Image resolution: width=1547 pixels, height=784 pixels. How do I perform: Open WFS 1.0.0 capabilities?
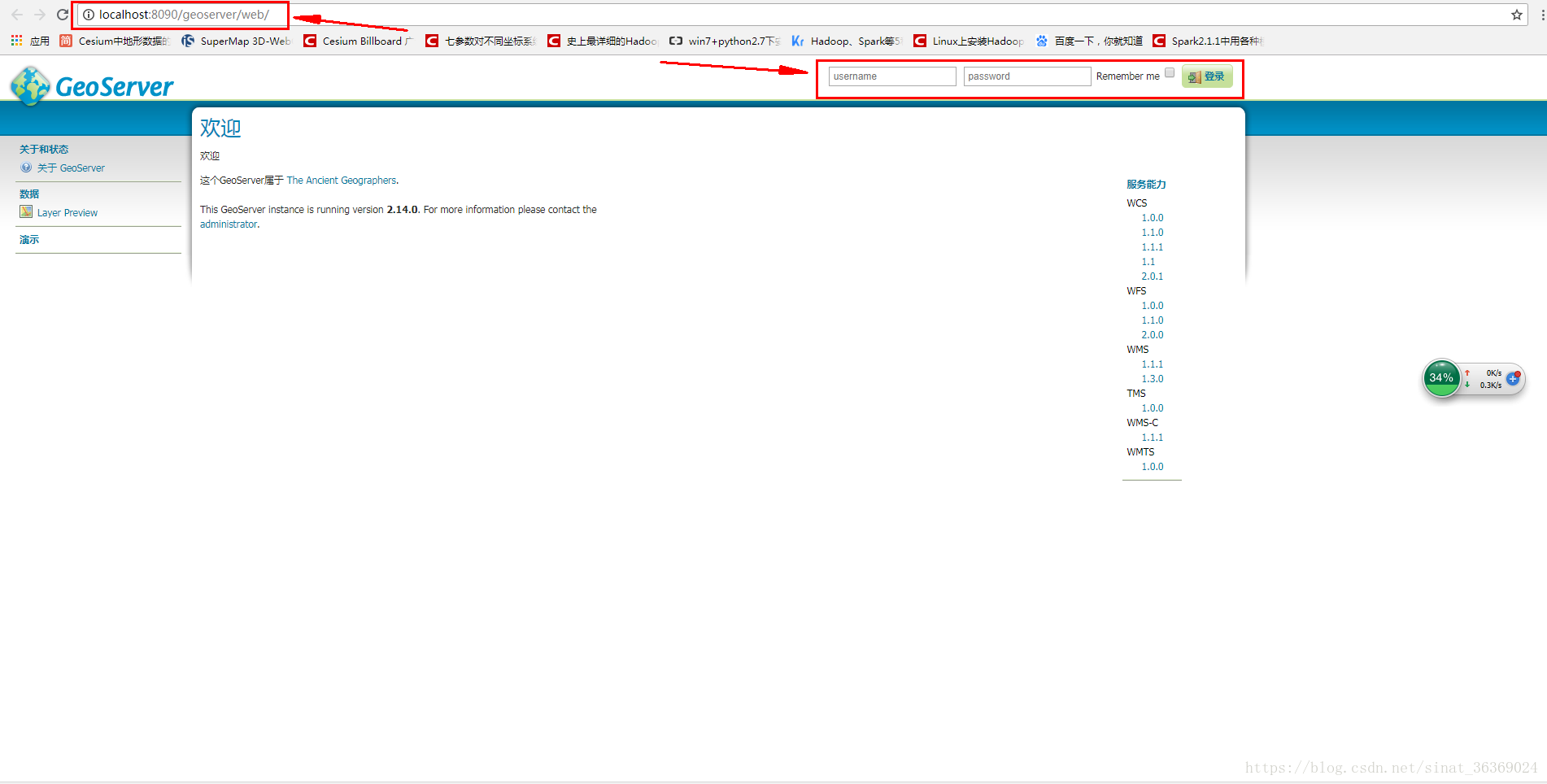pyautogui.click(x=1152, y=306)
